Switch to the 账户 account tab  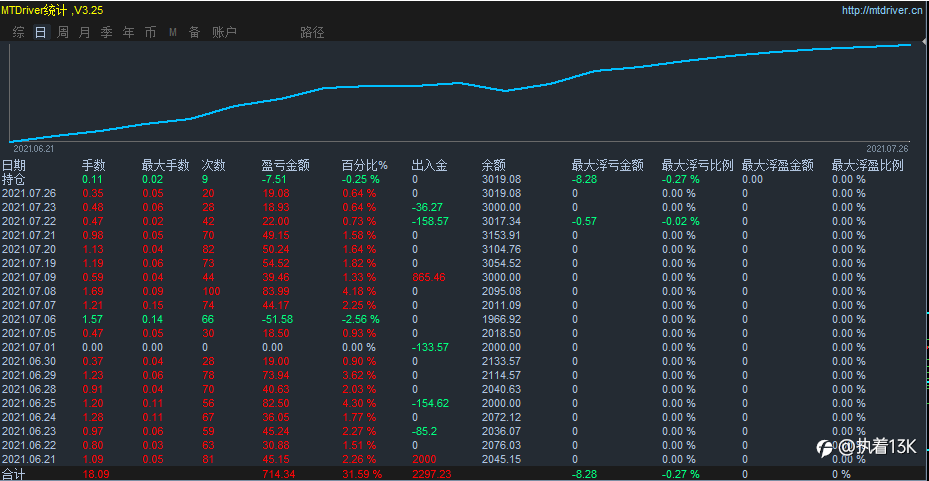tap(224, 32)
